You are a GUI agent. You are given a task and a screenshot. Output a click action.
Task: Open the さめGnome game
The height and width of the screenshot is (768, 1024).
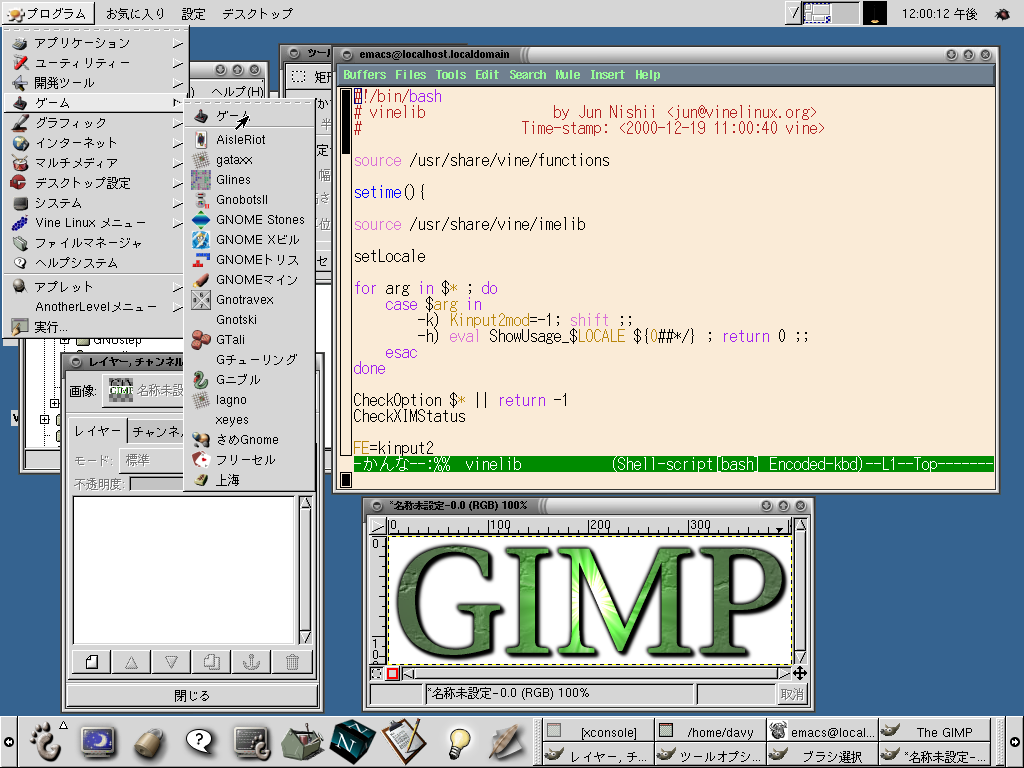[249, 440]
